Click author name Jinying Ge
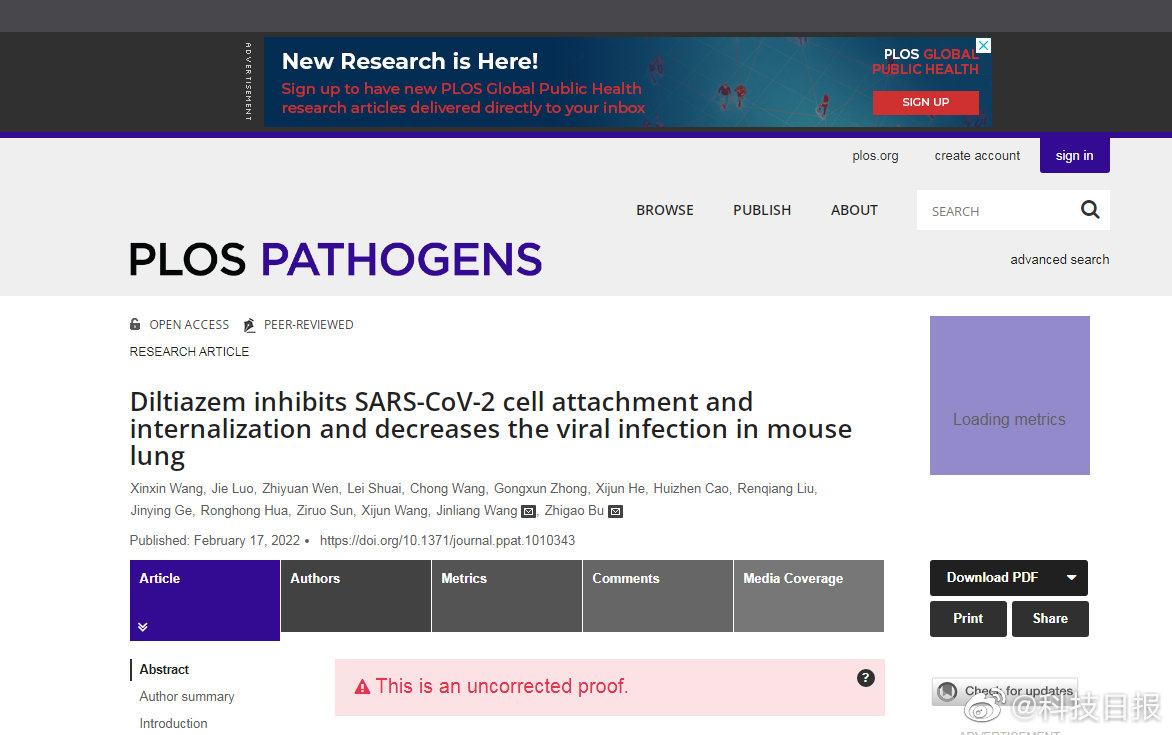This screenshot has width=1172, height=735. point(161,511)
